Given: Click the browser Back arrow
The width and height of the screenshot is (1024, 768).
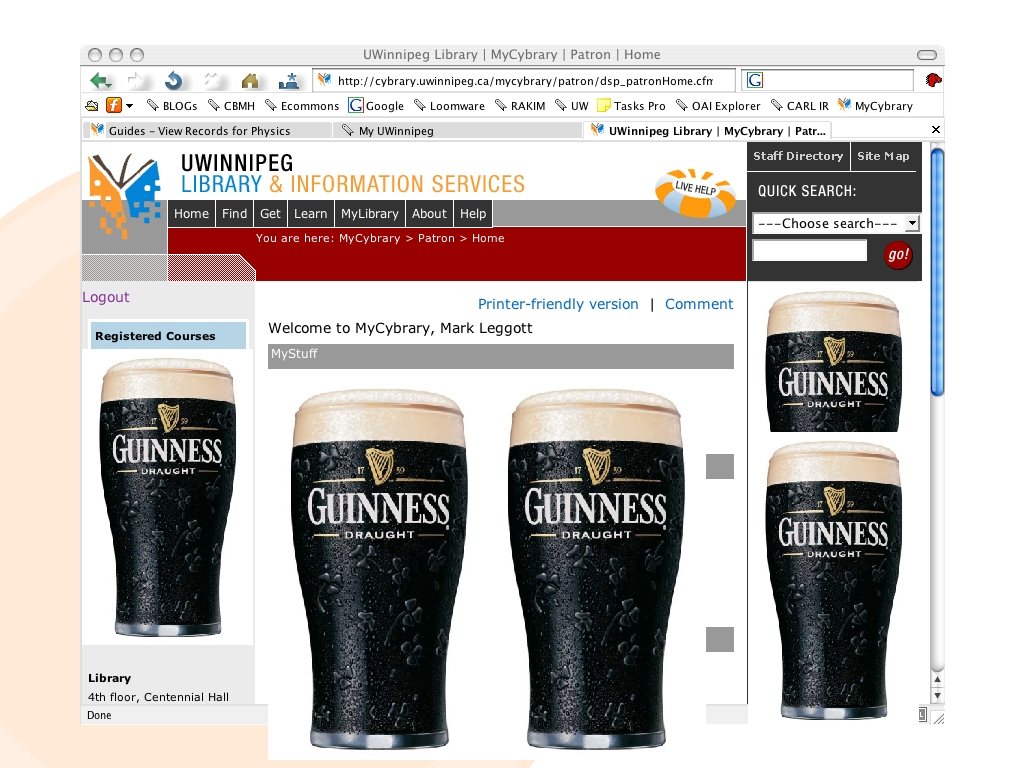Looking at the screenshot, I should (101, 81).
